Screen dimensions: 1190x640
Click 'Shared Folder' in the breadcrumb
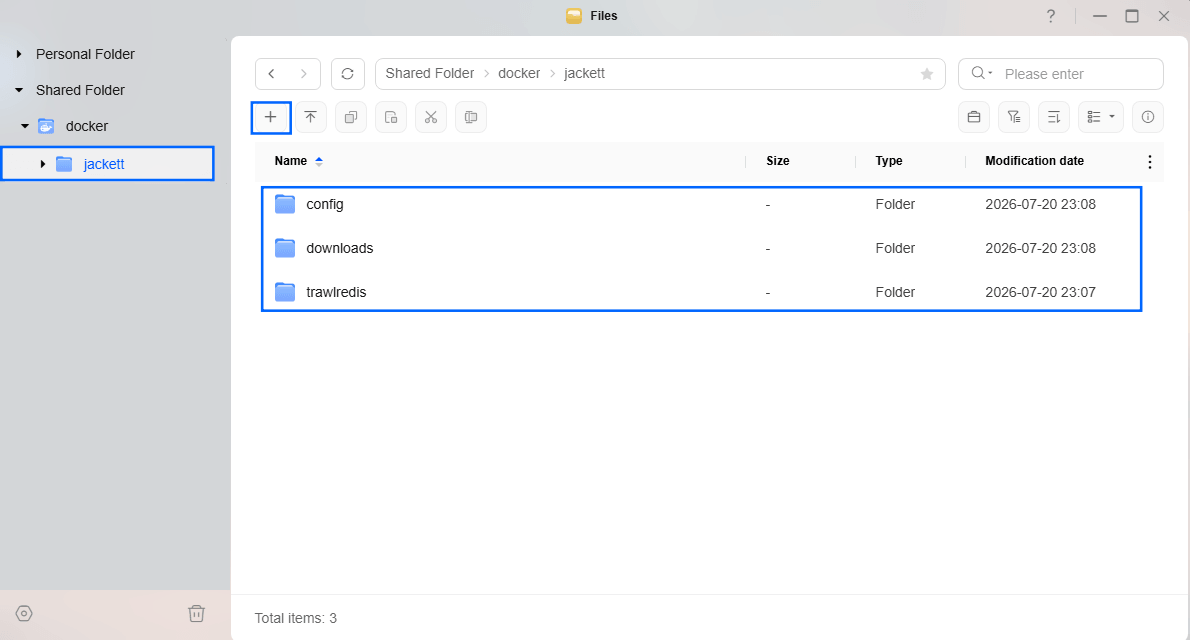pyautogui.click(x=430, y=74)
